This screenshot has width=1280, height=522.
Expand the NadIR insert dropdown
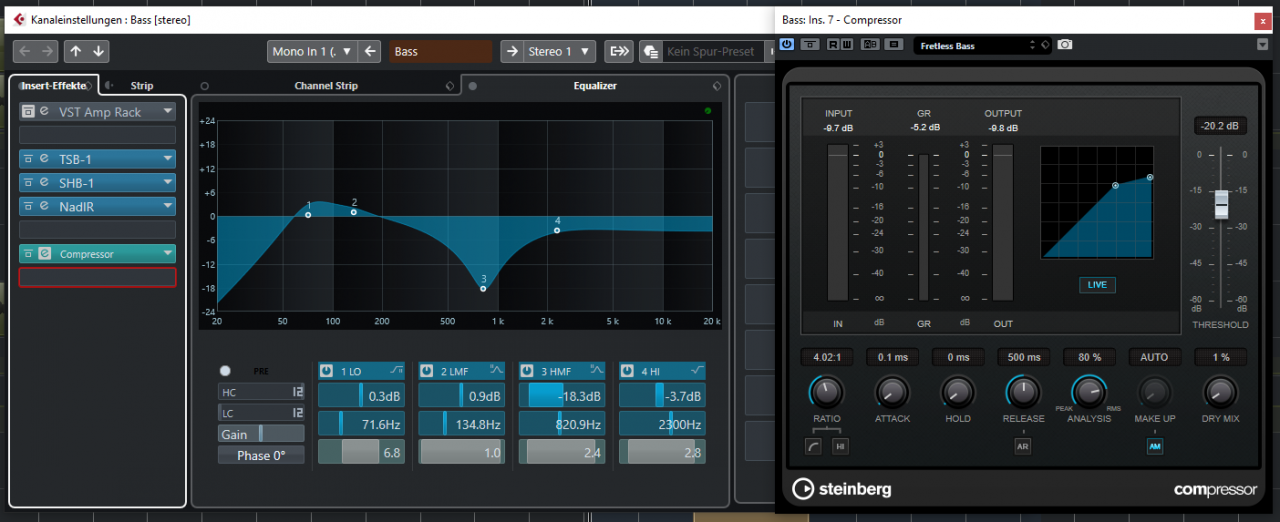click(x=167, y=206)
